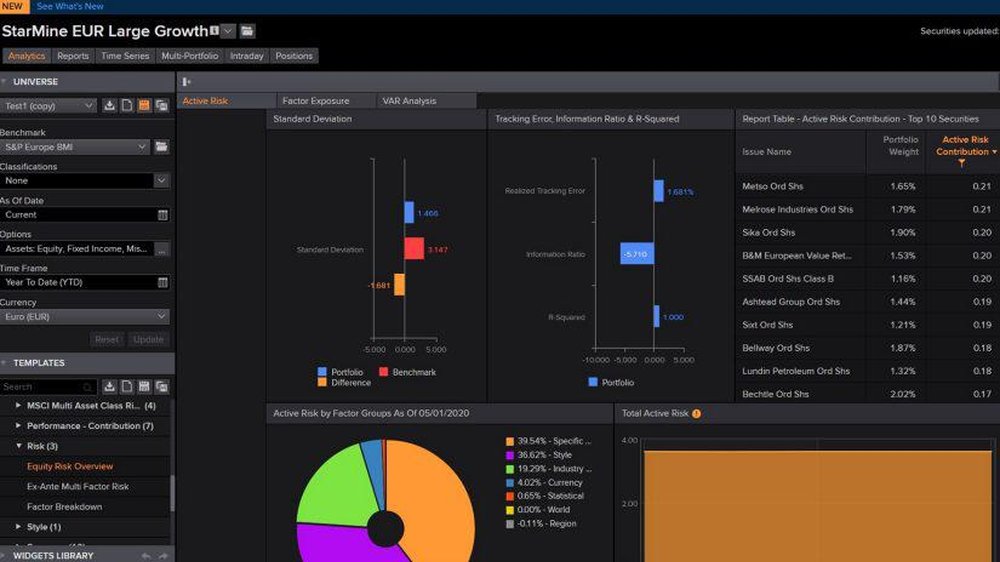Click the Active Risk Contribution filter icon
Screen dimensions: 1000x562
coord(962,163)
